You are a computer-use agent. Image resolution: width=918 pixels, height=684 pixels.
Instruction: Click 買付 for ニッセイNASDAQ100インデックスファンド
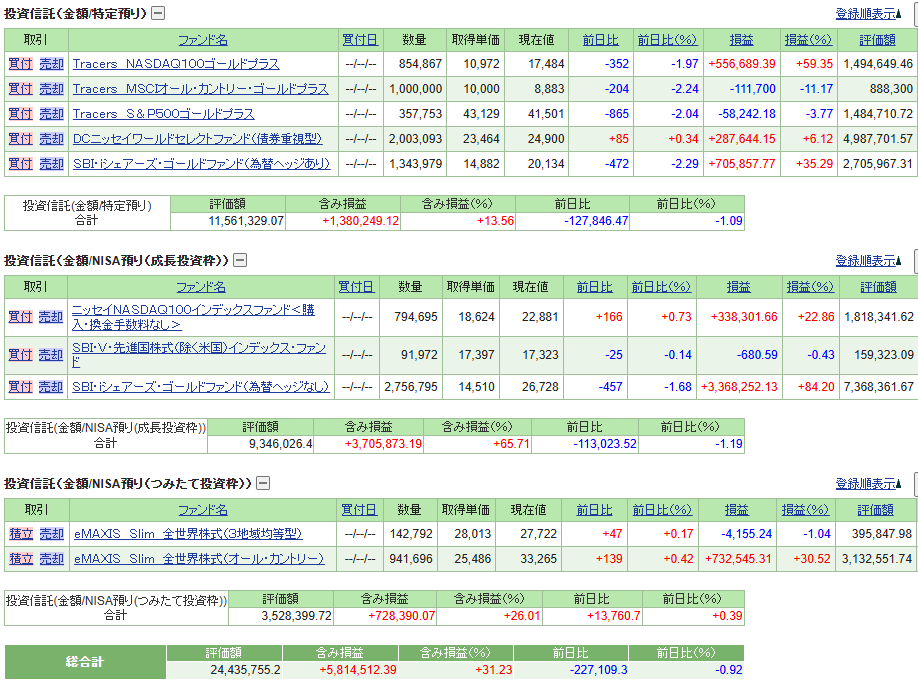[20, 317]
